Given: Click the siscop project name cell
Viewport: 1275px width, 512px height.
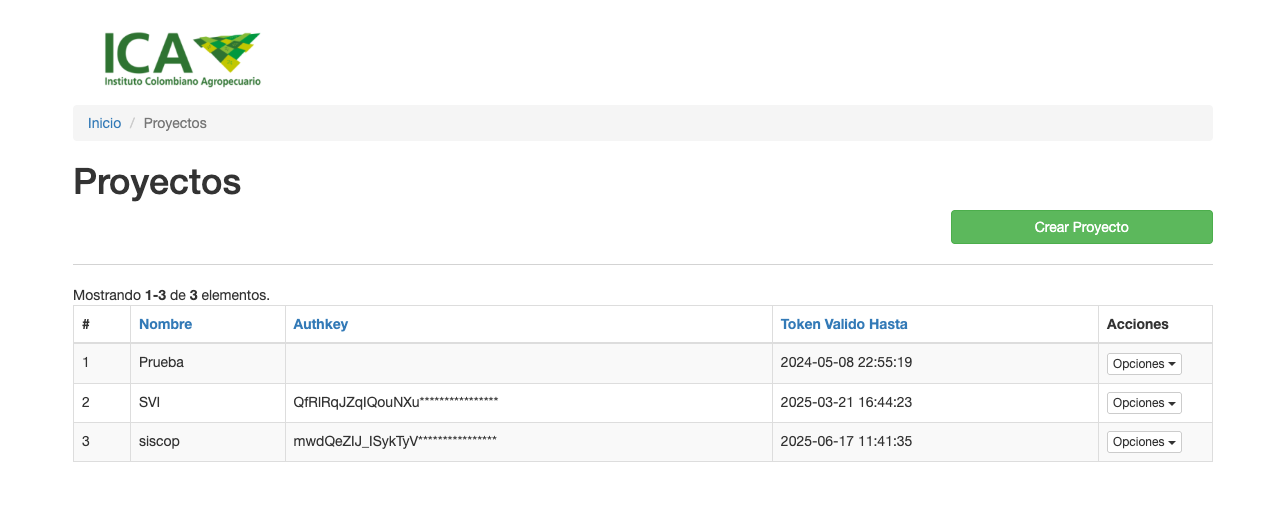Looking at the screenshot, I should point(159,441).
